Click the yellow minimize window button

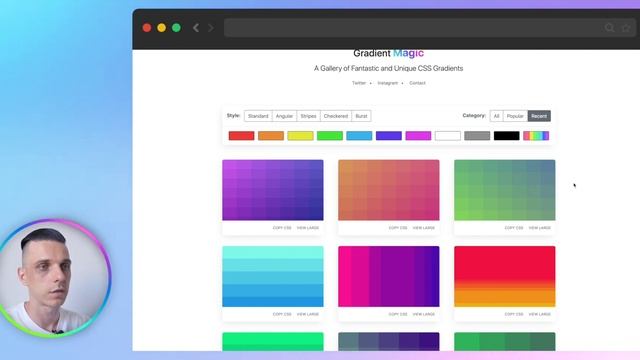(162, 28)
